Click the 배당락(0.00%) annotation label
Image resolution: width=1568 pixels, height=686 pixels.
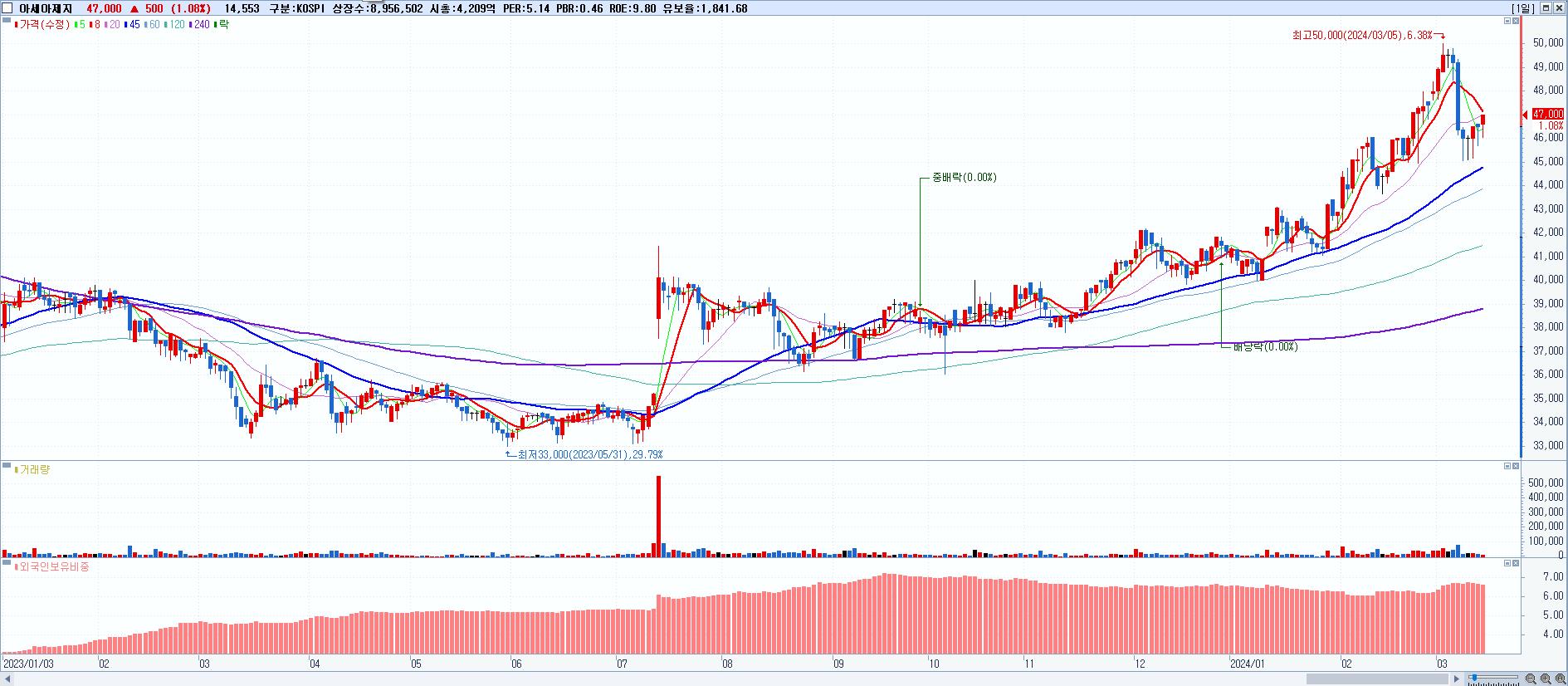pyautogui.click(x=1265, y=346)
